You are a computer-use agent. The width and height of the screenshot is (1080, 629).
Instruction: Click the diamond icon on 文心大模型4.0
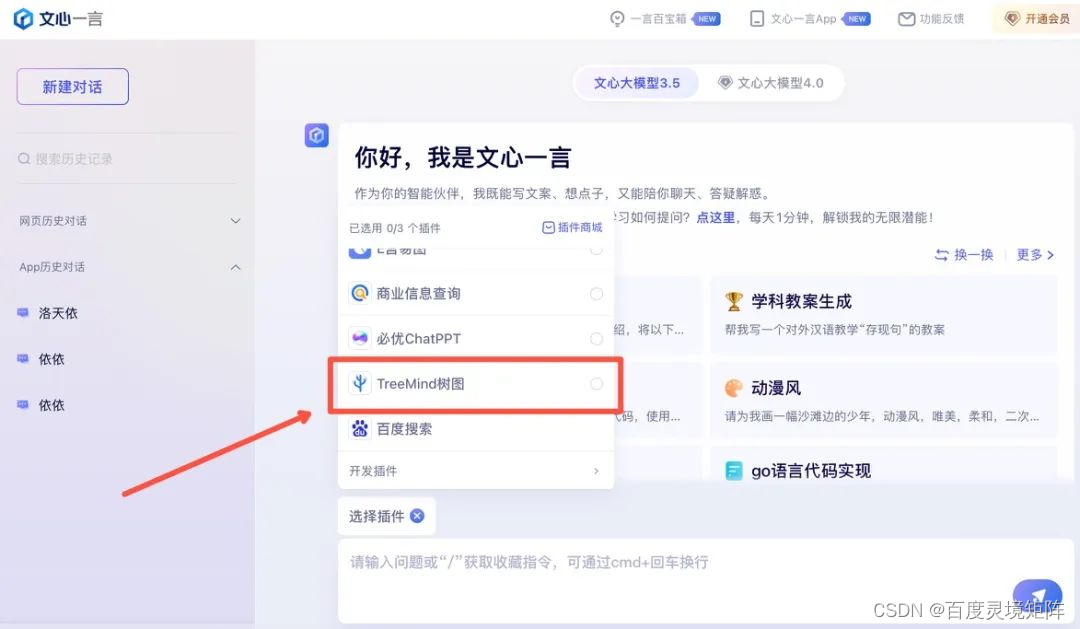coord(725,83)
